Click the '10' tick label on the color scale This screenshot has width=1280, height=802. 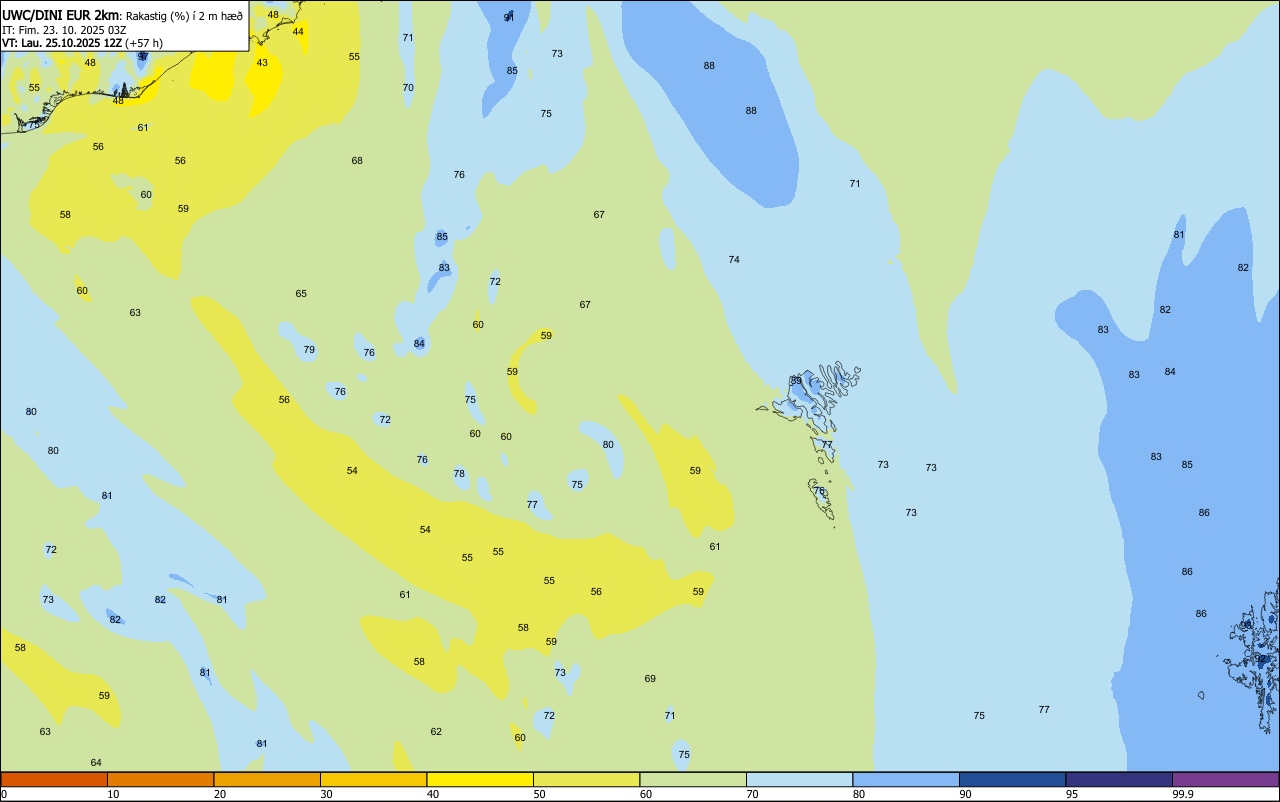113,794
